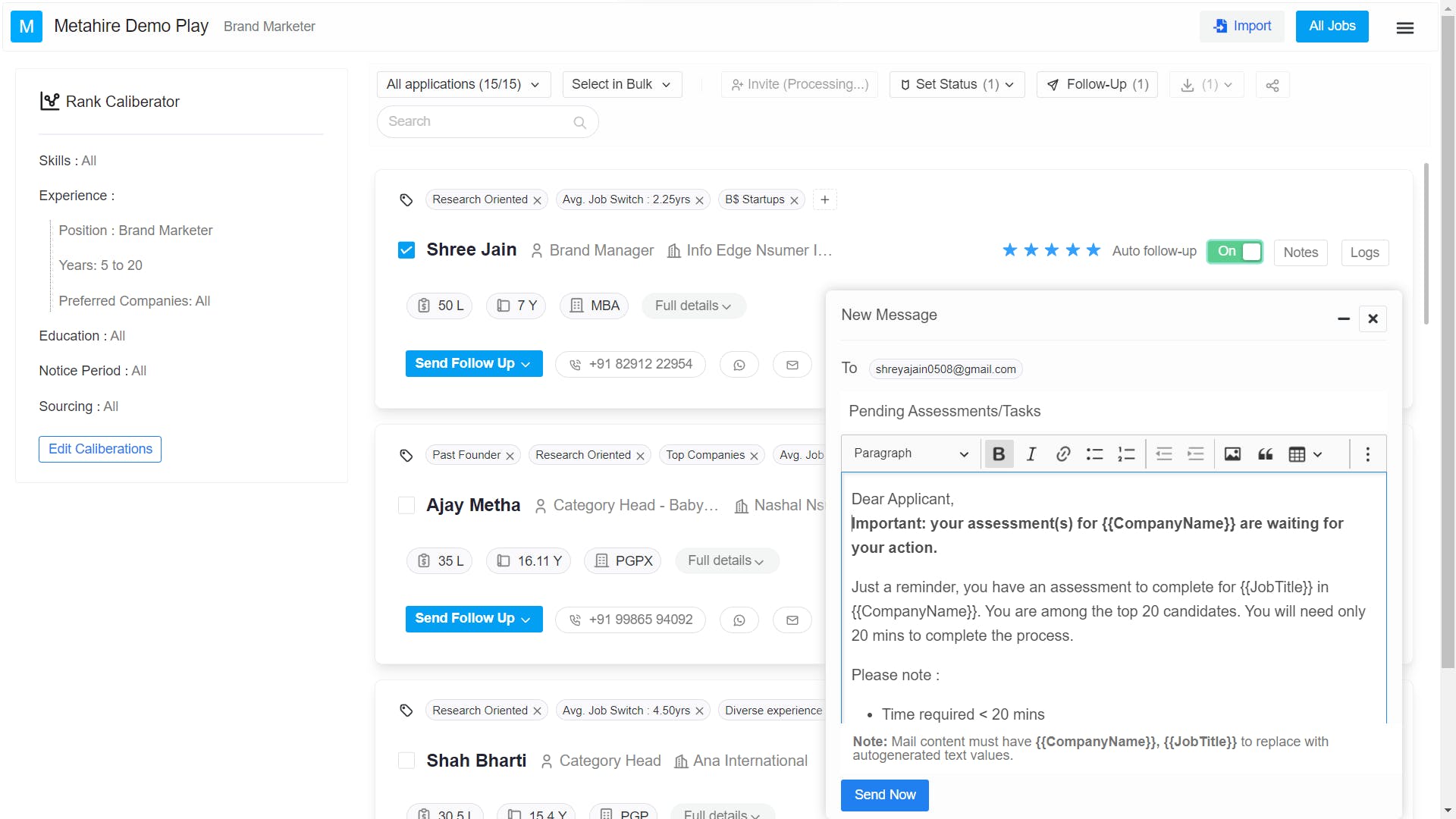Open the hamburger menu

[1404, 27]
